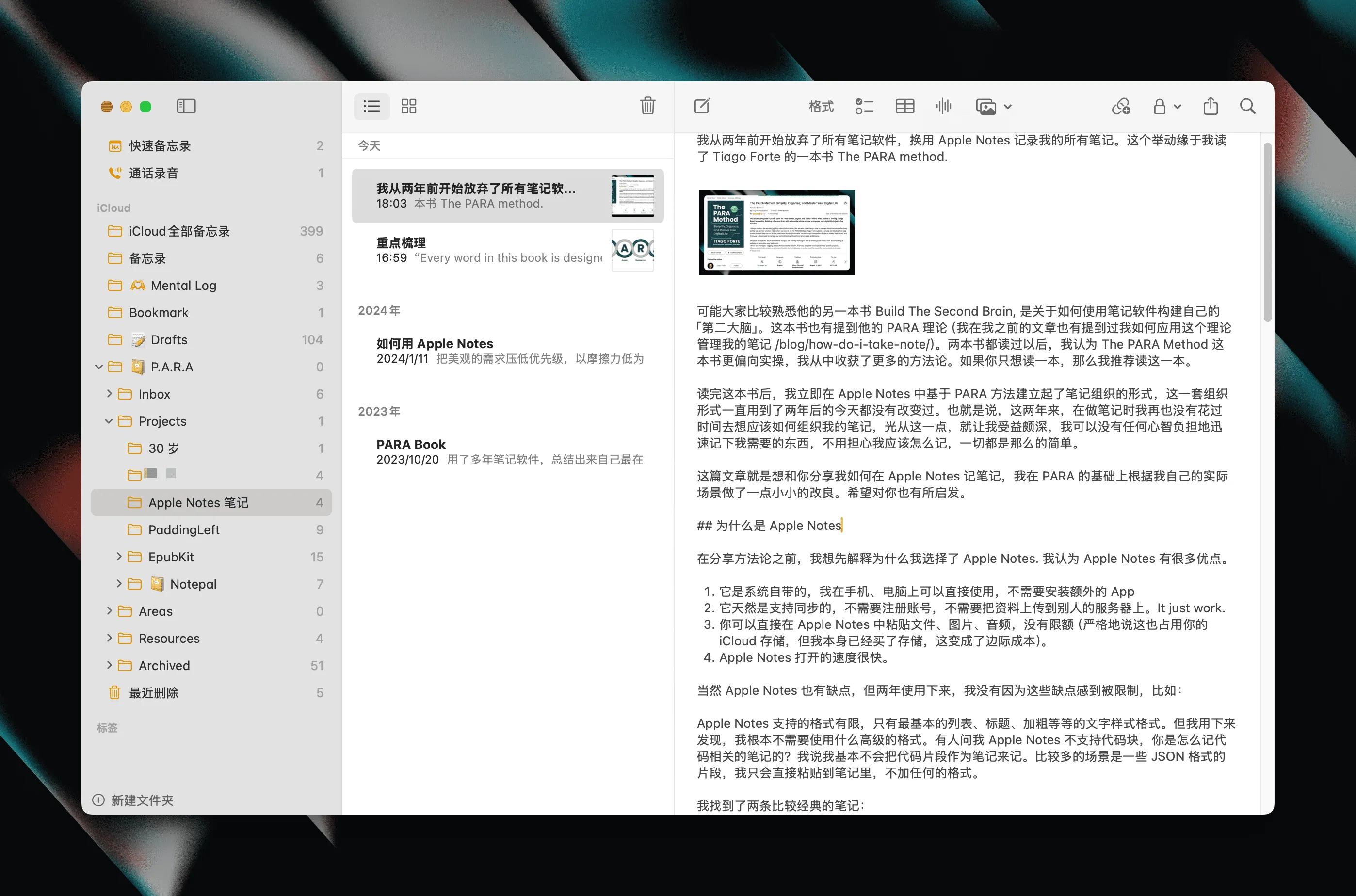Open the search magnifier icon
1356x896 pixels.
tap(1247, 106)
